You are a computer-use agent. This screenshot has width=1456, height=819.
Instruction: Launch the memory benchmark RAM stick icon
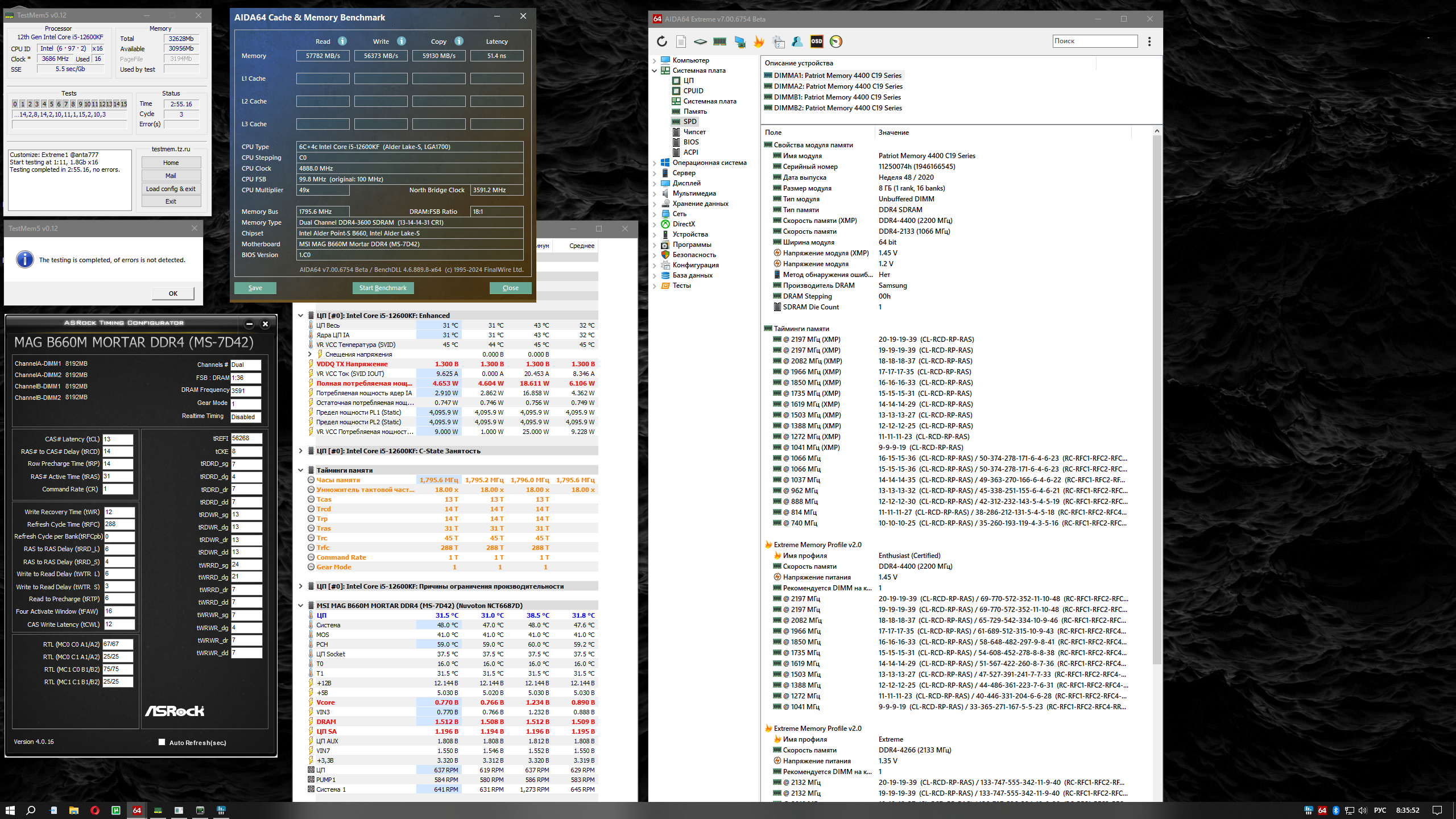click(719, 42)
